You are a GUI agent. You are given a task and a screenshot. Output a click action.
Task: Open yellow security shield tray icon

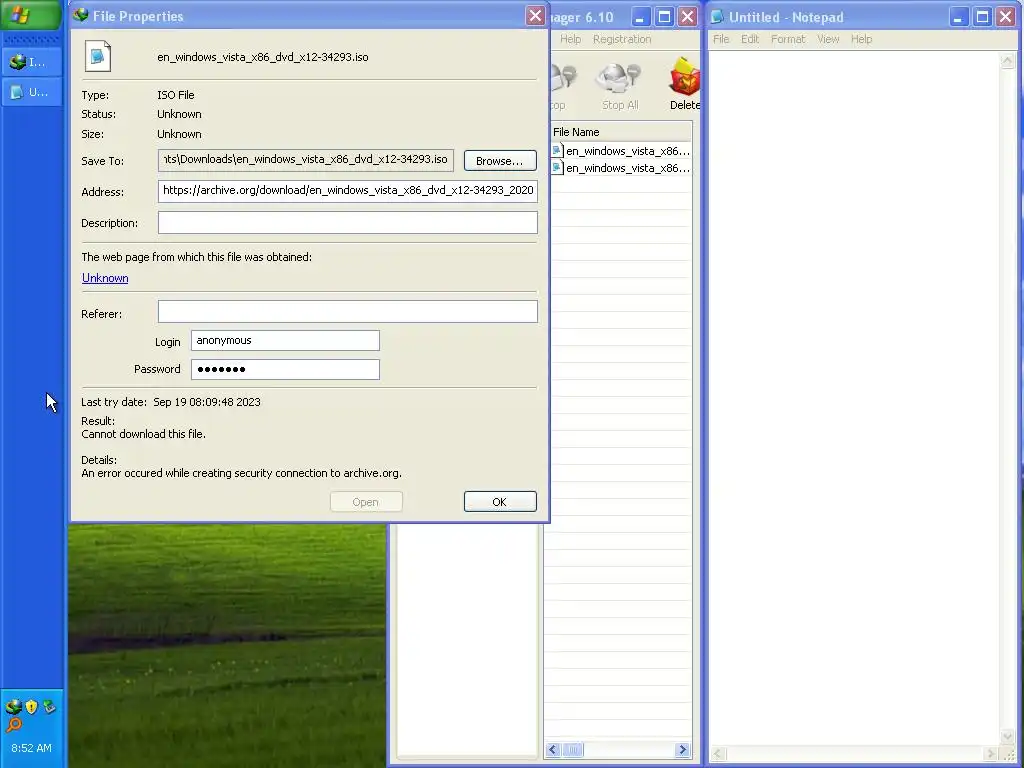pyautogui.click(x=31, y=707)
